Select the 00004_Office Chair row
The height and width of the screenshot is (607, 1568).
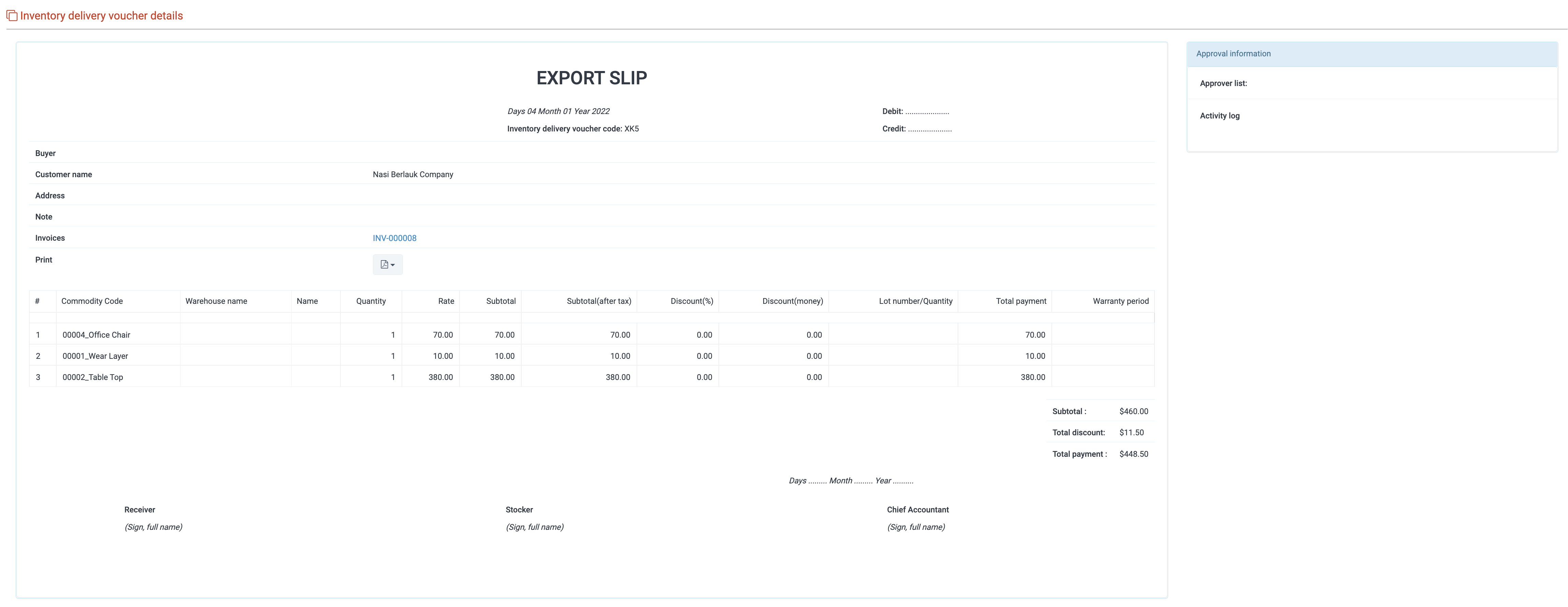(x=96, y=335)
